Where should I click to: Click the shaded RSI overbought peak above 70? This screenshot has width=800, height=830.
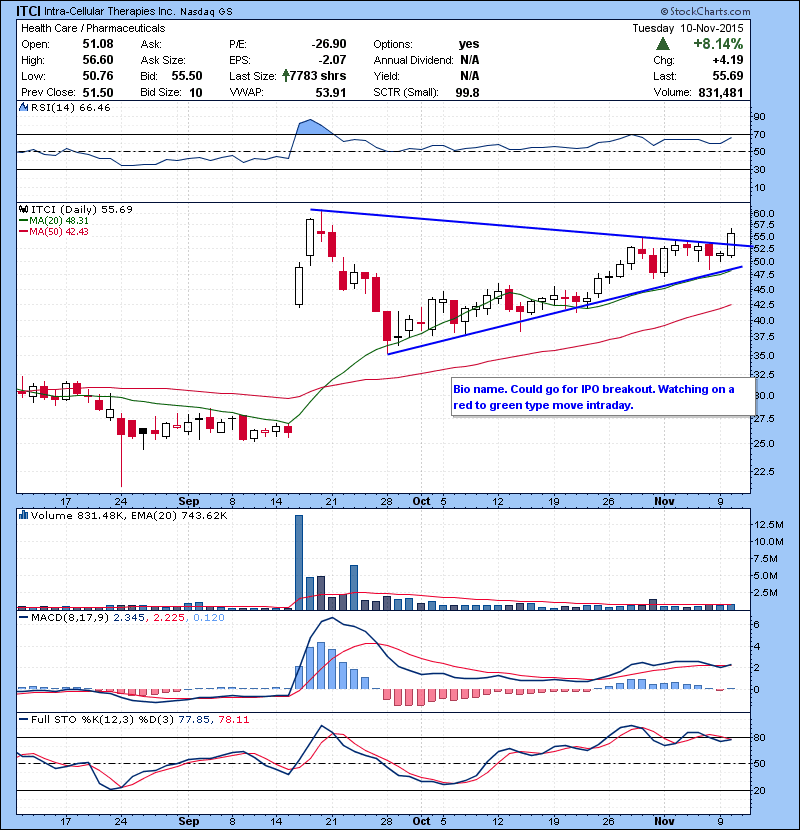[x=312, y=127]
